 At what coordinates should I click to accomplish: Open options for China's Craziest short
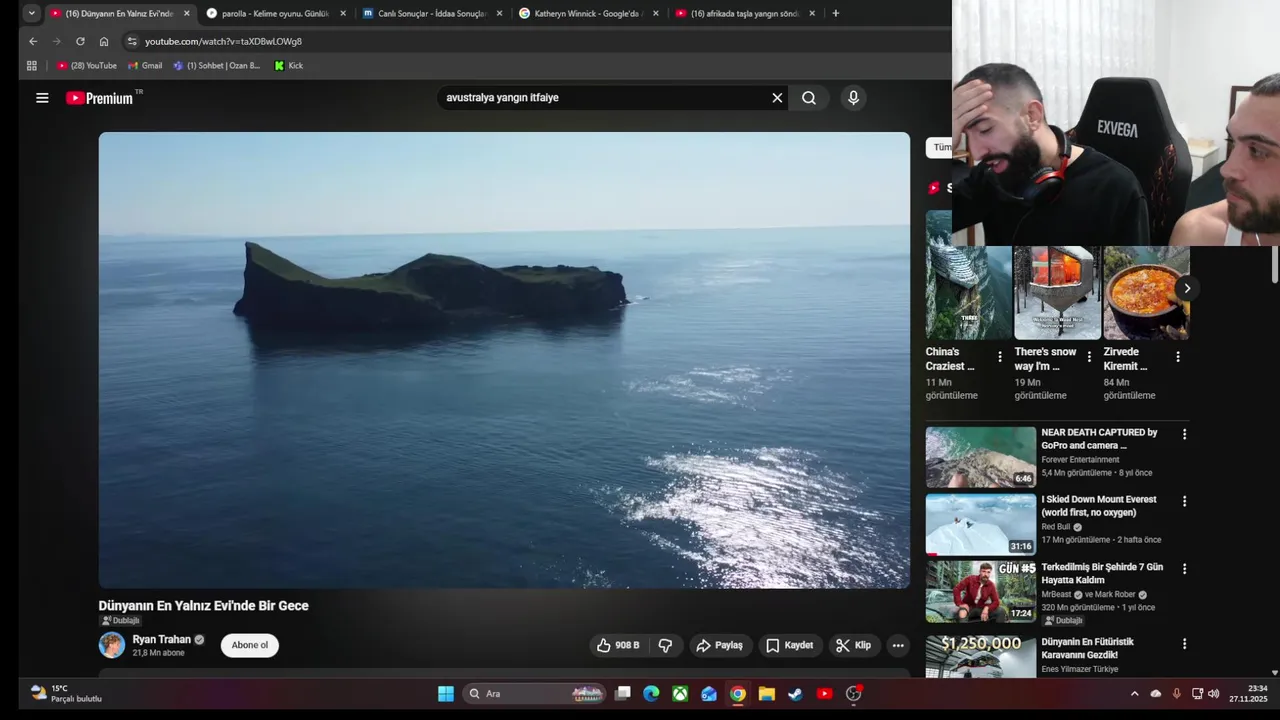[1000, 357]
